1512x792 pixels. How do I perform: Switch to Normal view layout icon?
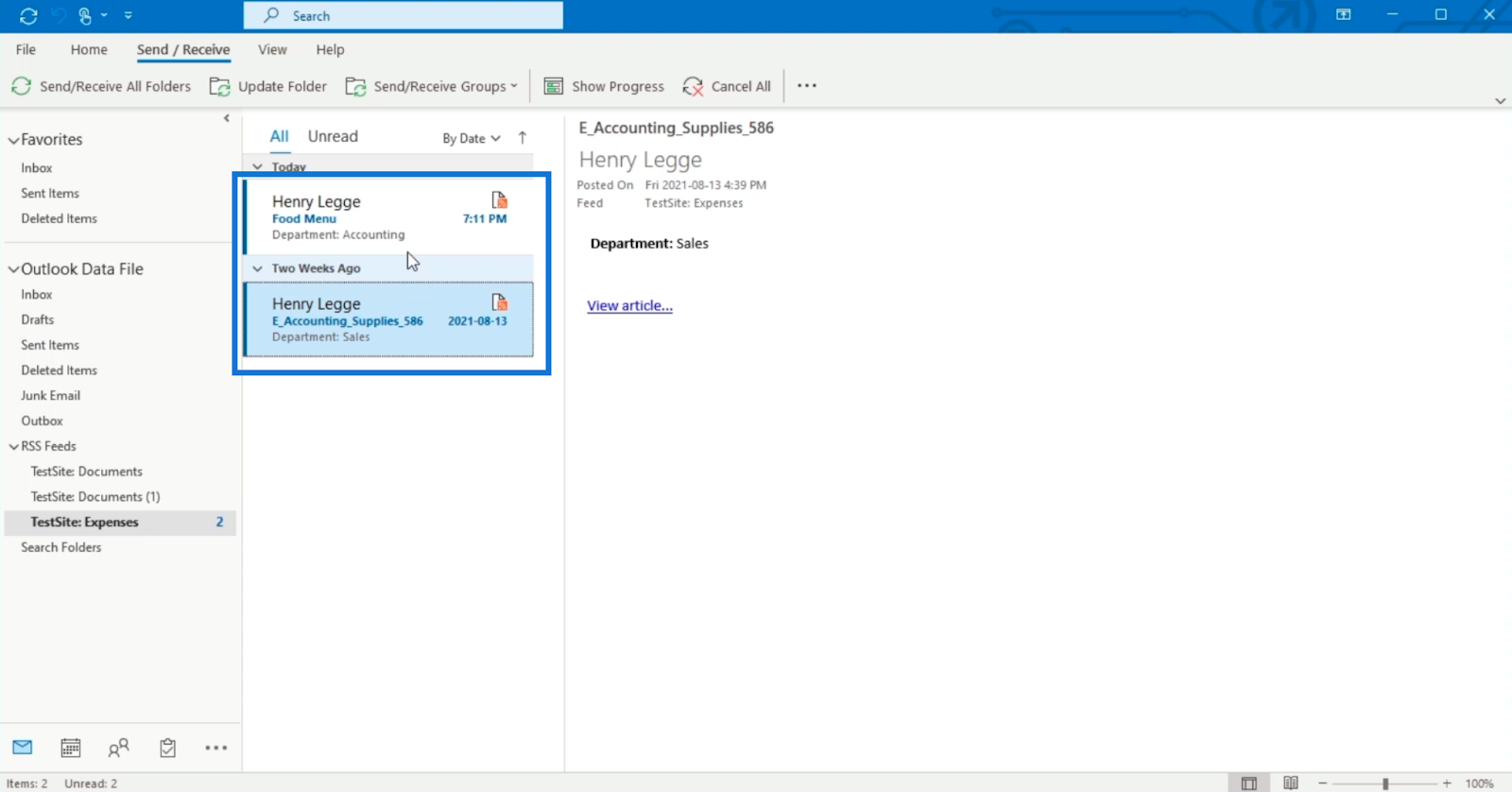1248,783
